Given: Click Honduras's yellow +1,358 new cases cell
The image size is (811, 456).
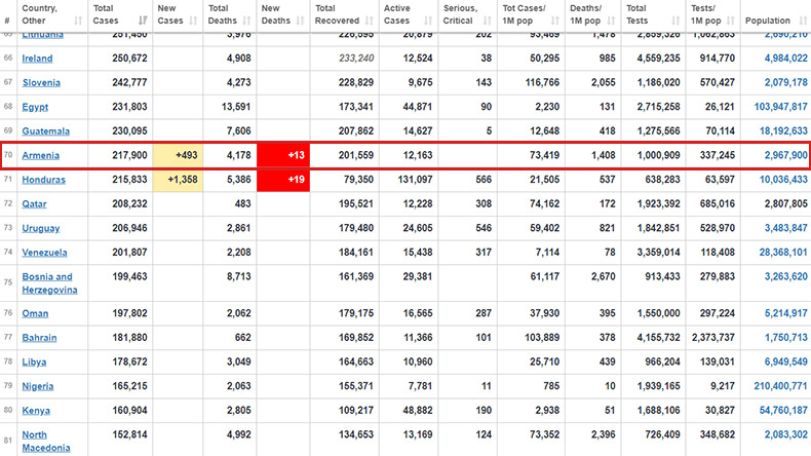Looking at the screenshot, I should point(178,180).
